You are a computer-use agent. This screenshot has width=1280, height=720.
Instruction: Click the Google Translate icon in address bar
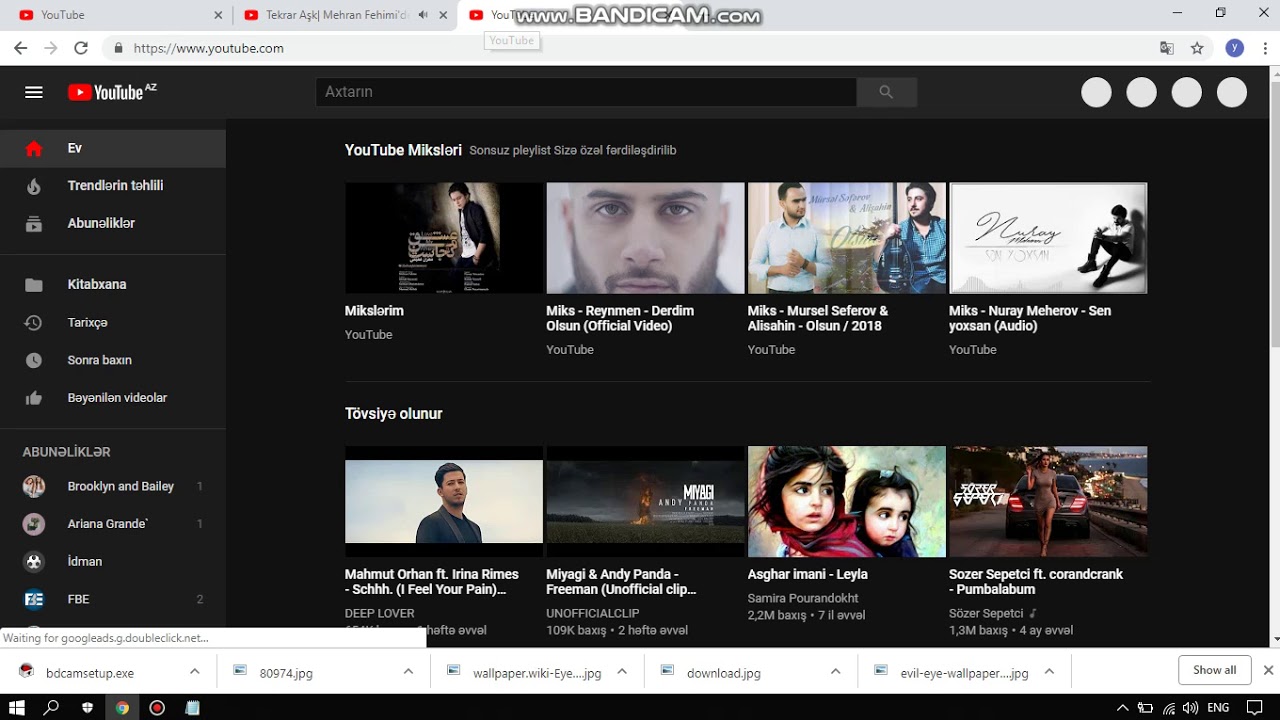coord(1167,48)
